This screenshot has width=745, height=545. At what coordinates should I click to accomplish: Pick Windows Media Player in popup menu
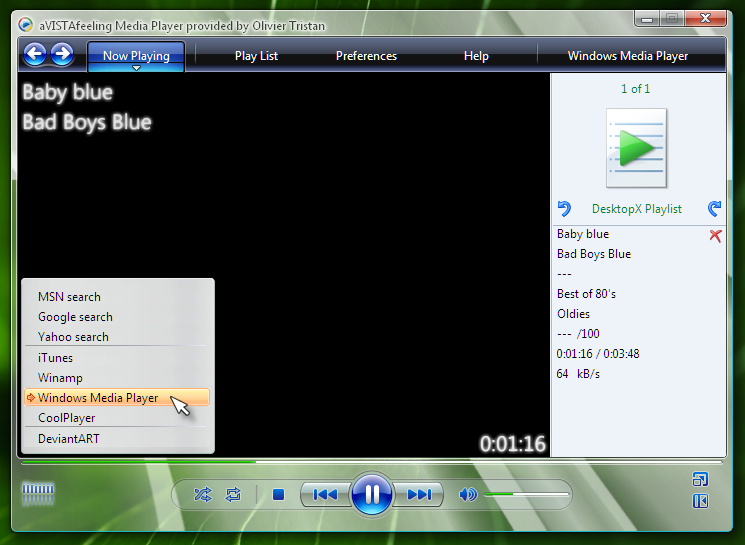coord(117,397)
